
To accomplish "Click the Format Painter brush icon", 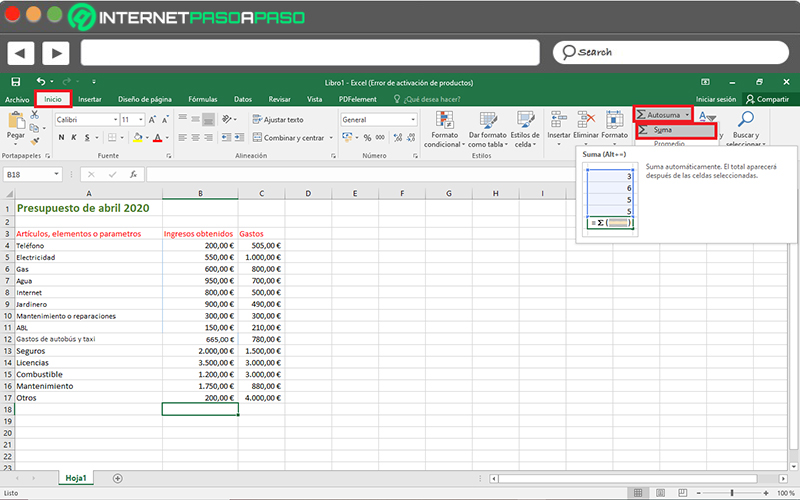I will coord(35,141).
